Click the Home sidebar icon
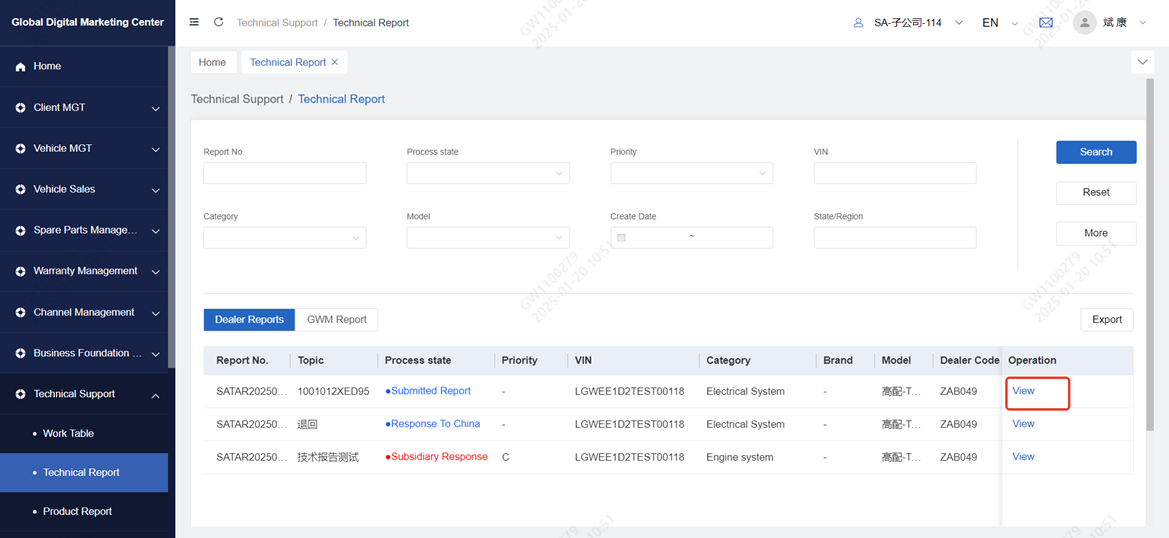This screenshot has width=1169, height=538. pos(20,67)
